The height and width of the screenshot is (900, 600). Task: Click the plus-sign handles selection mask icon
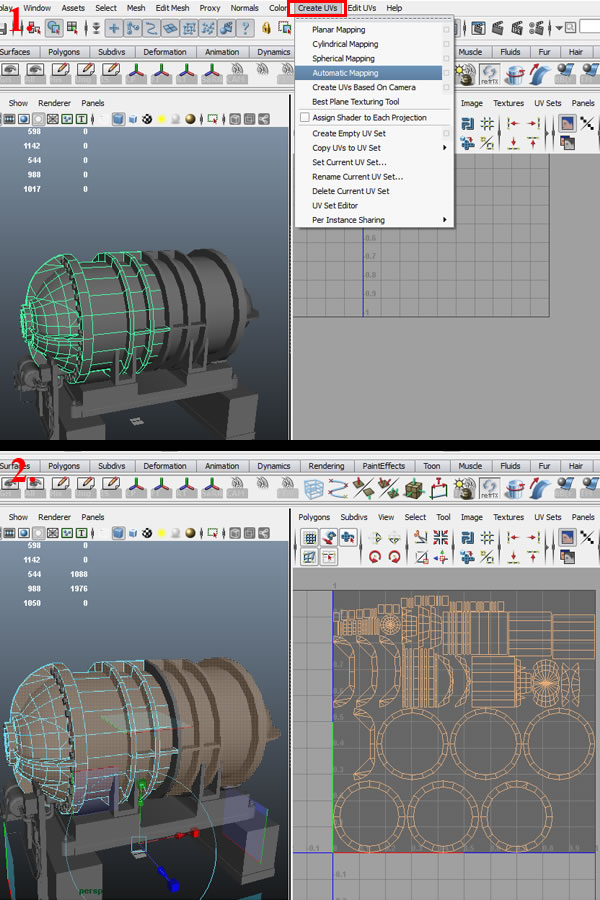114,28
